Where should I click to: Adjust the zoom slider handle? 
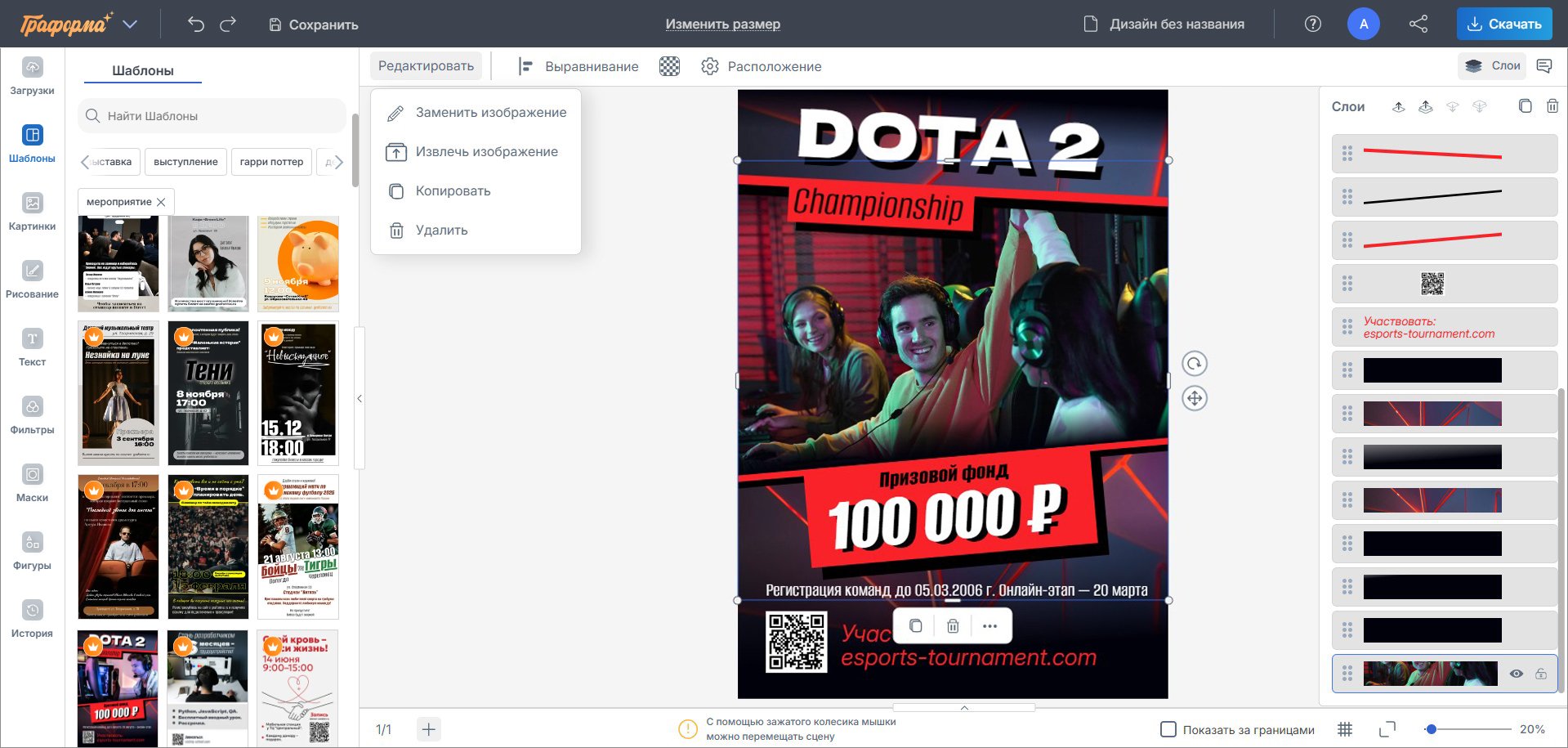click(1431, 729)
